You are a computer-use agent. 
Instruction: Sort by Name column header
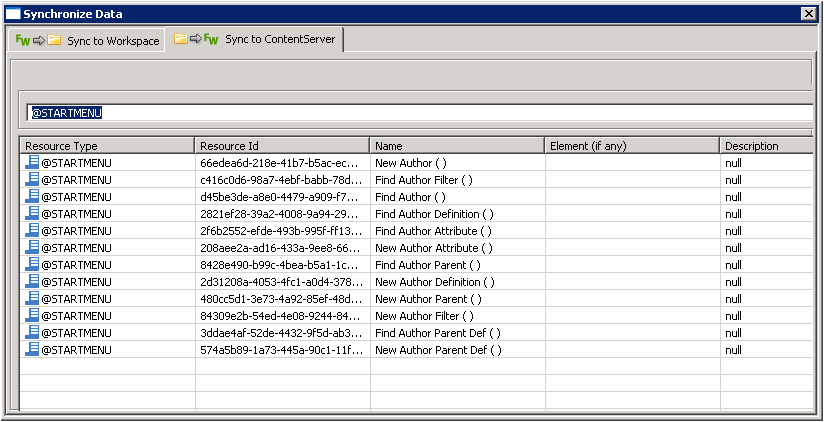[x=457, y=146]
